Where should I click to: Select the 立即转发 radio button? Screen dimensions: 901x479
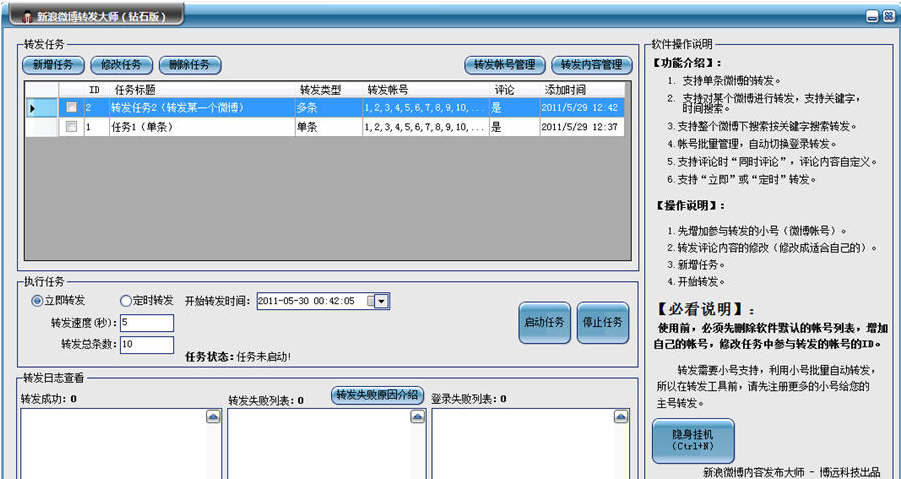(38, 300)
